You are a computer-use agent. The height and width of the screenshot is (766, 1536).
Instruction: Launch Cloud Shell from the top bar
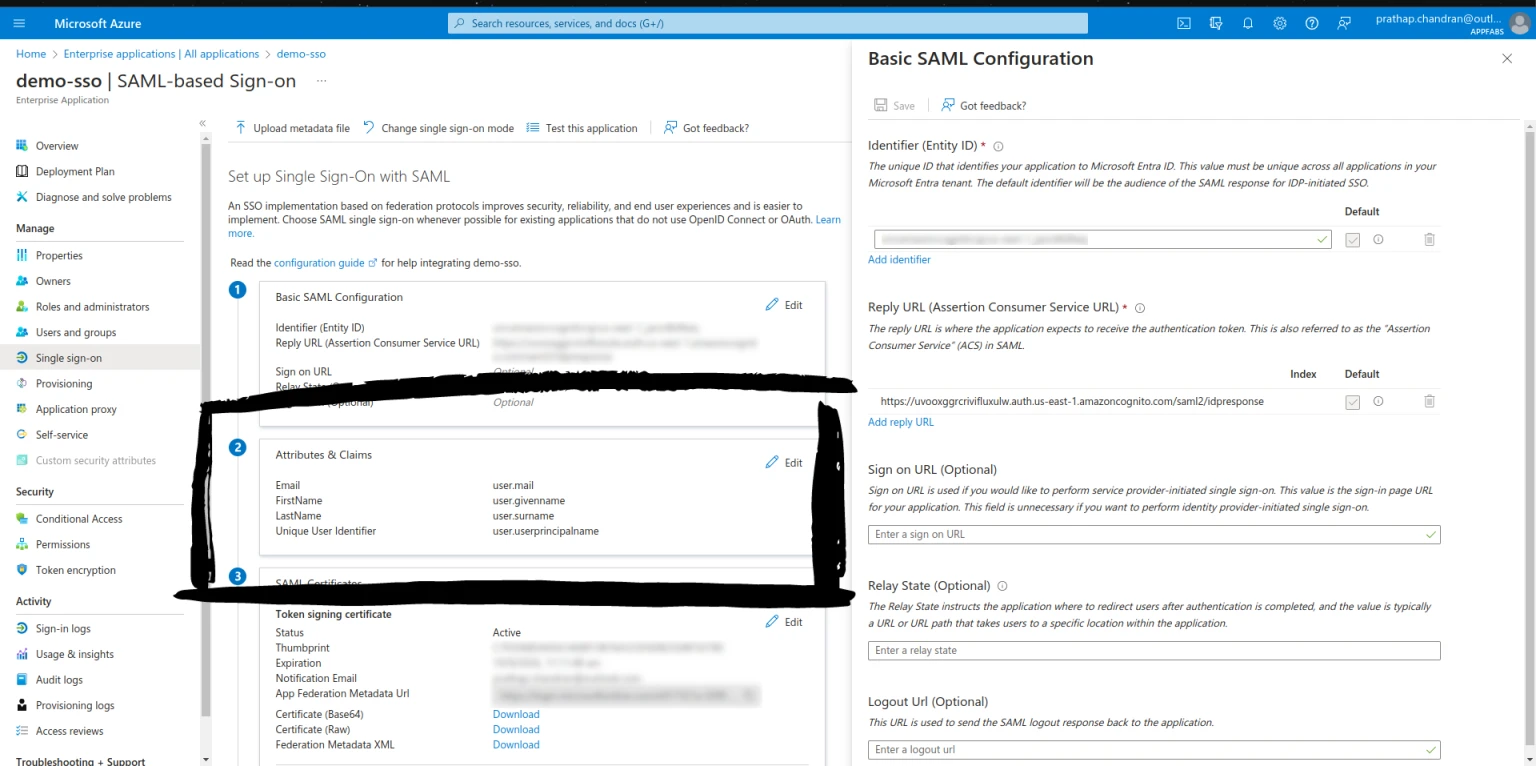click(x=1184, y=23)
